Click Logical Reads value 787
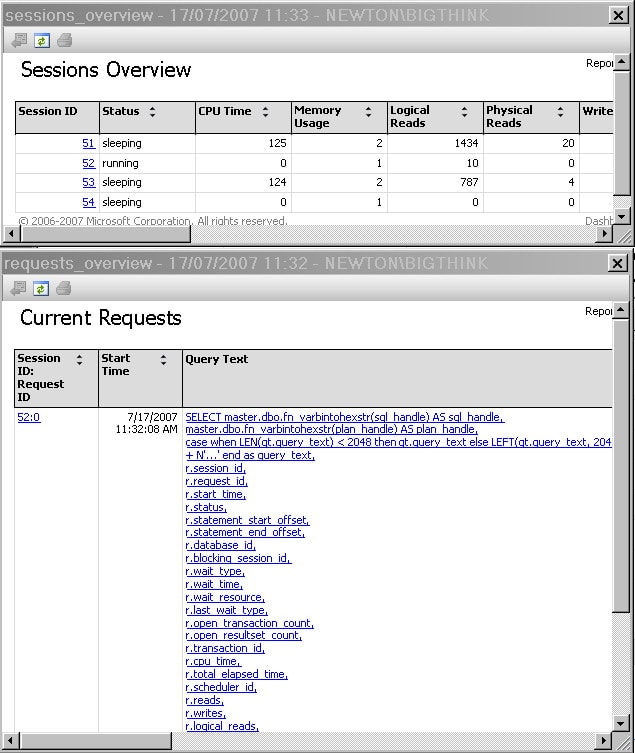The image size is (635, 753). coord(469,182)
